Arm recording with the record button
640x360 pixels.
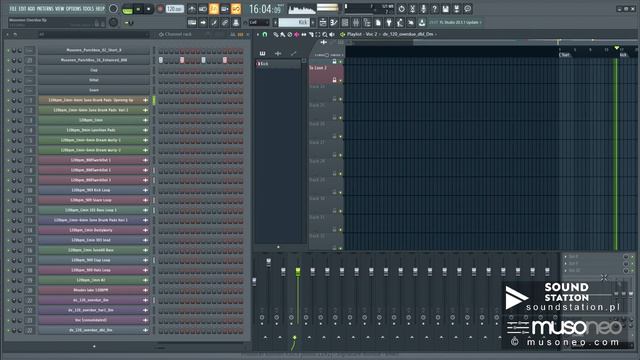pos(160,9)
